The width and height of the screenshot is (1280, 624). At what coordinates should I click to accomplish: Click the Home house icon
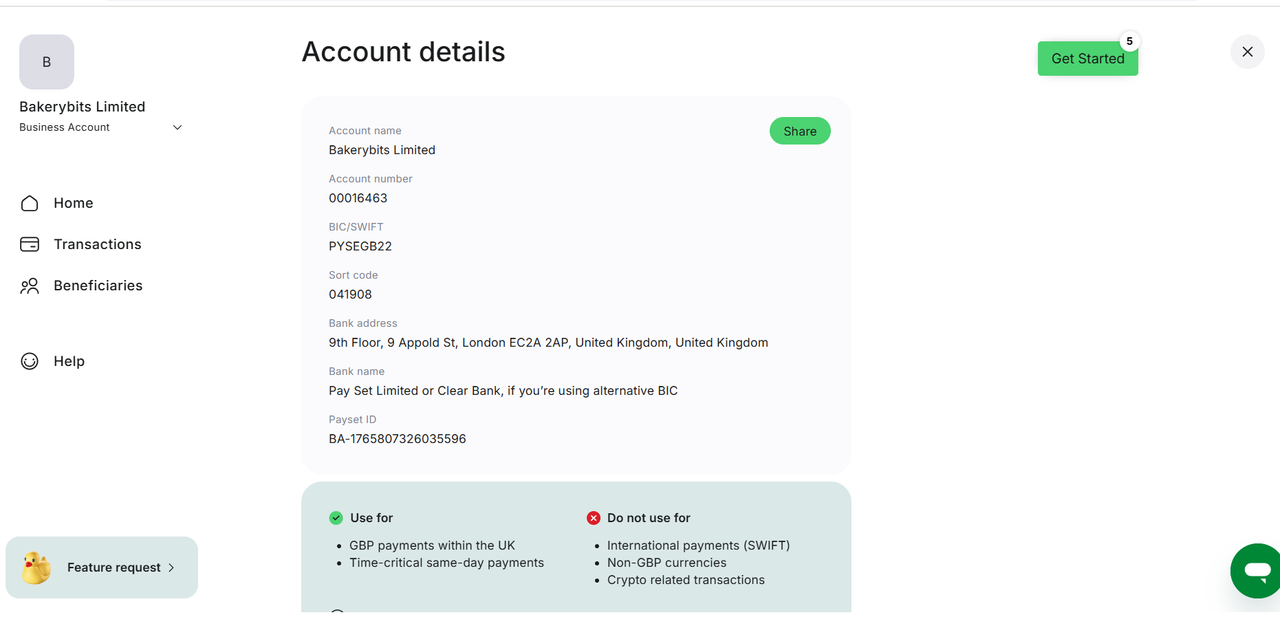tap(30, 203)
